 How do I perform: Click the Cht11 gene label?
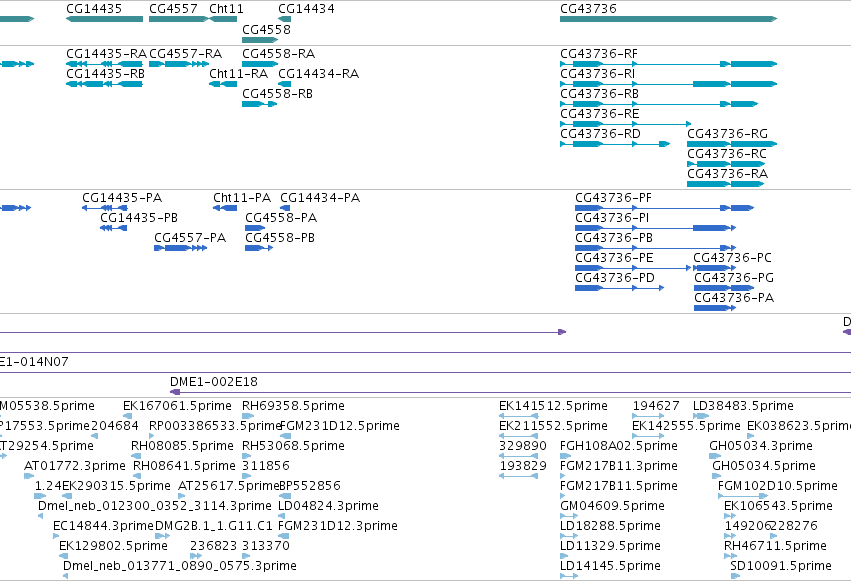226,9
